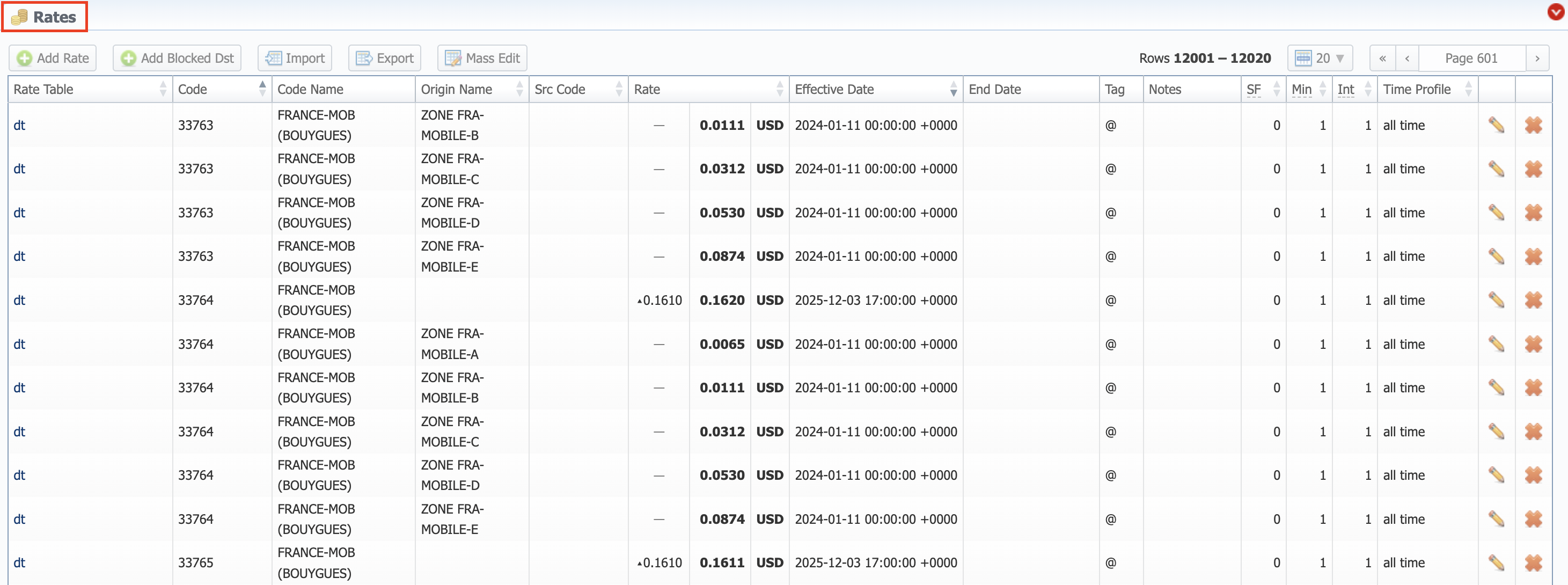The image size is (1568, 585).
Task: Open the edit pencil for the 0.1620 USD rate row
Action: coord(1497,300)
